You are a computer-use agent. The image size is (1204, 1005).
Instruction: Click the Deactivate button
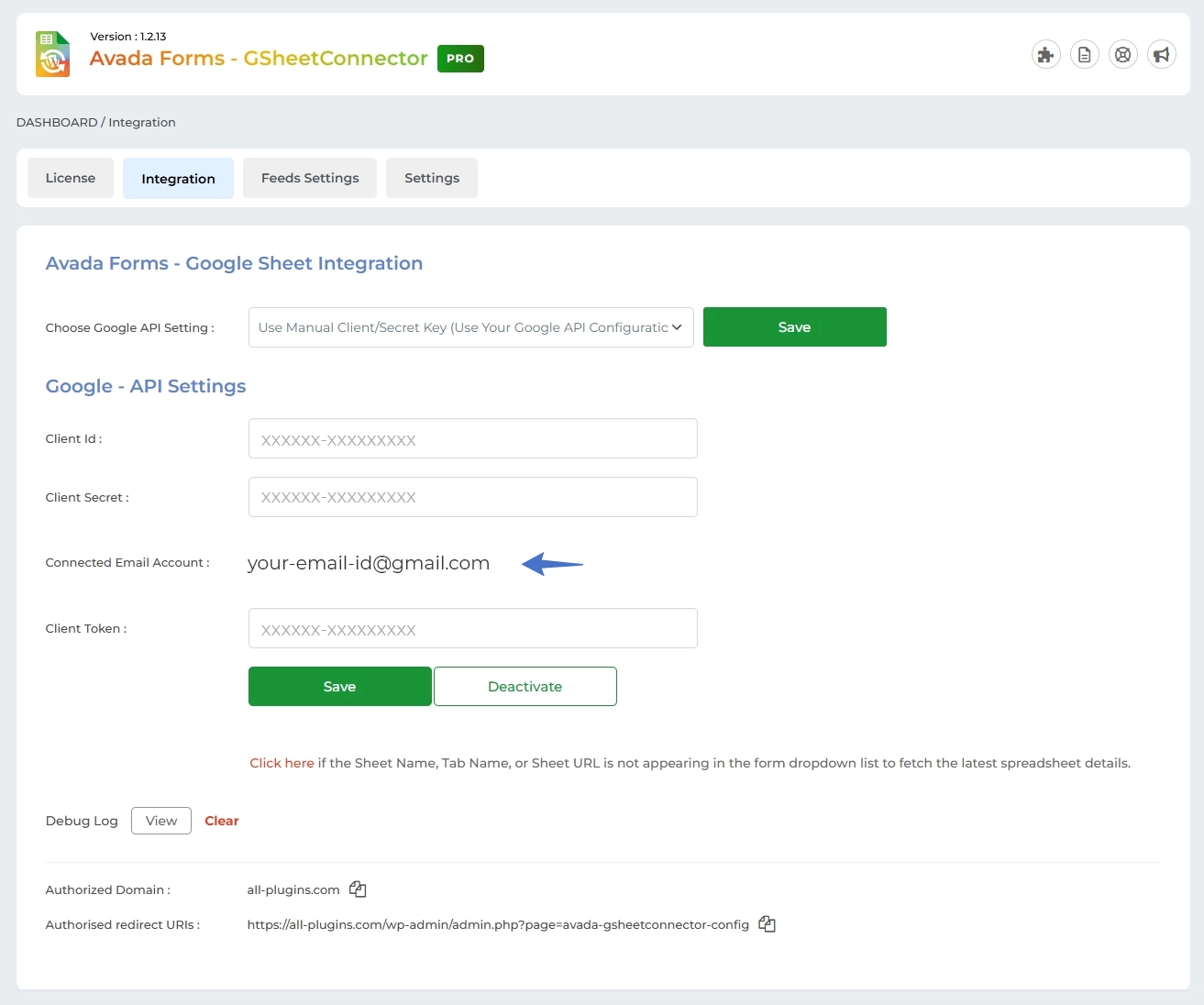point(525,687)
